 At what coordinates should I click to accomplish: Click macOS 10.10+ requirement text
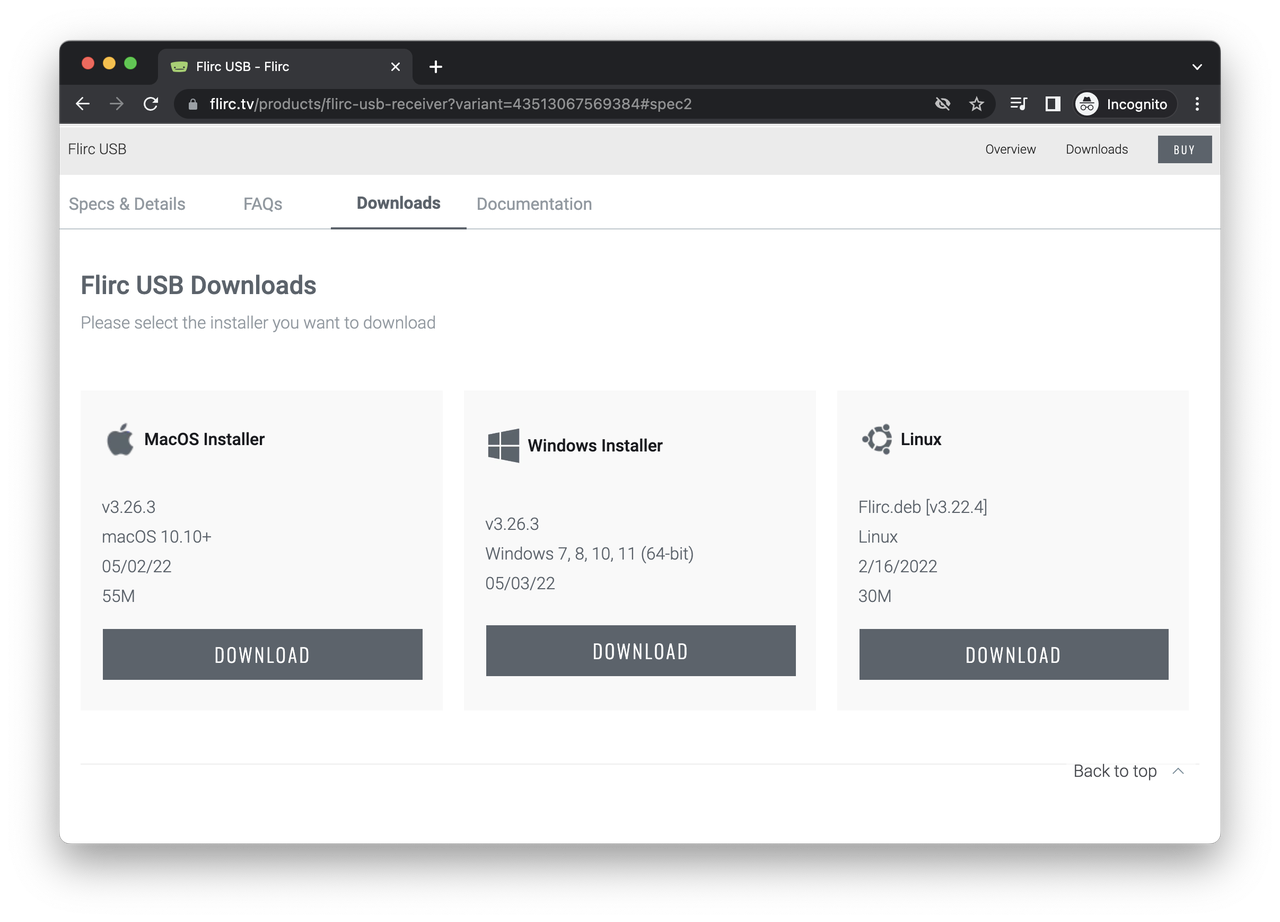click(x=157, y=537)
